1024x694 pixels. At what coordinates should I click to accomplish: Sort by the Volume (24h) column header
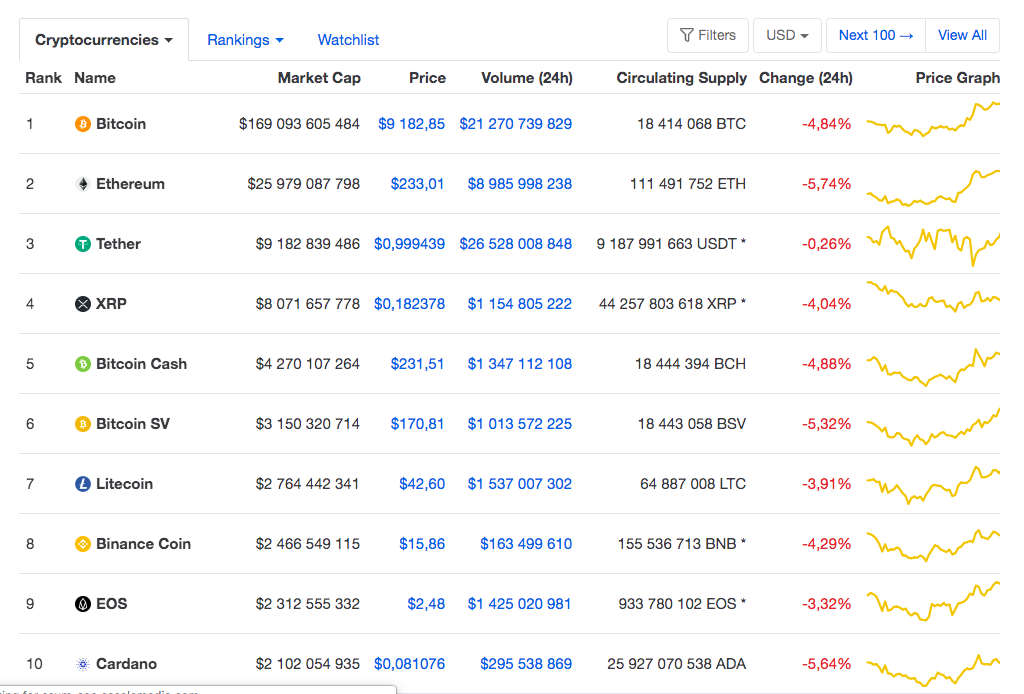[x=527, y=78]
